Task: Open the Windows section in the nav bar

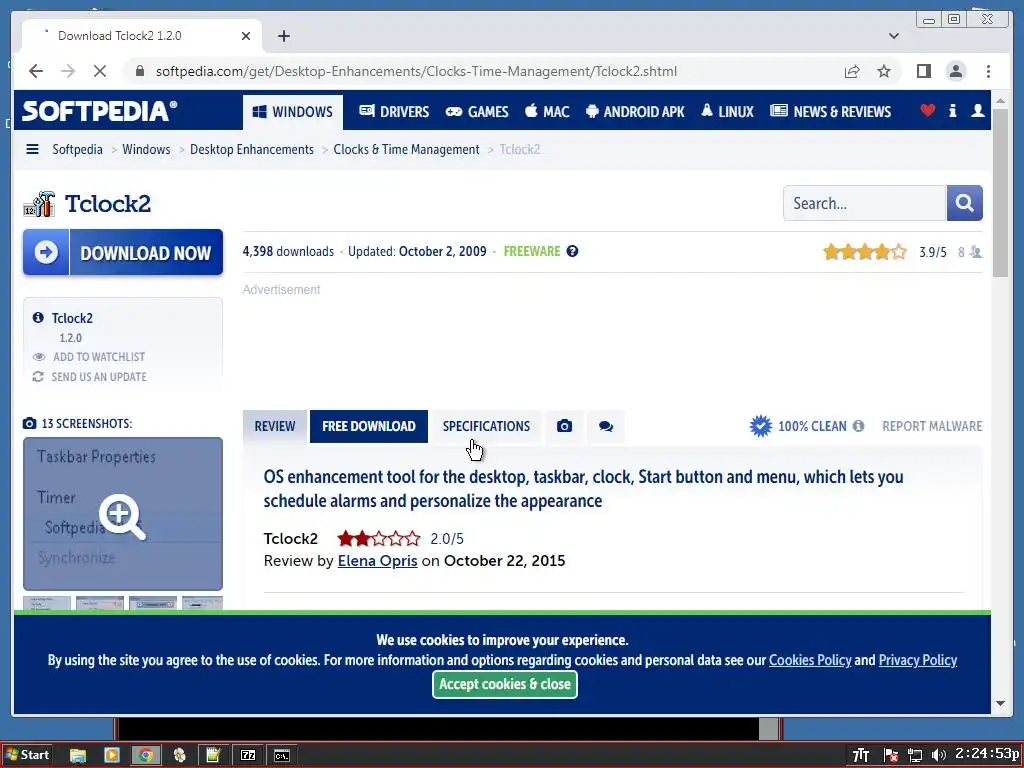Action: click(x=293, y=112)
